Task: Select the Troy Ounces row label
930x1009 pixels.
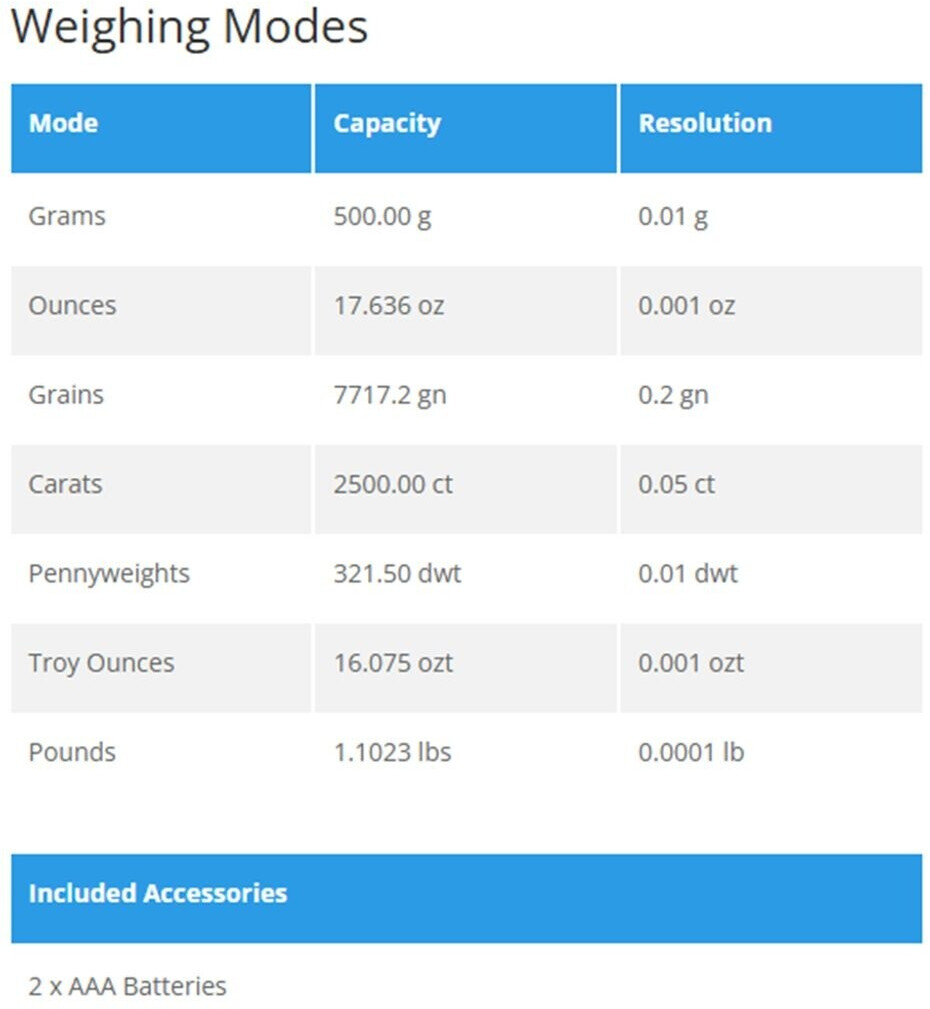Action: (x=101, y=663)
